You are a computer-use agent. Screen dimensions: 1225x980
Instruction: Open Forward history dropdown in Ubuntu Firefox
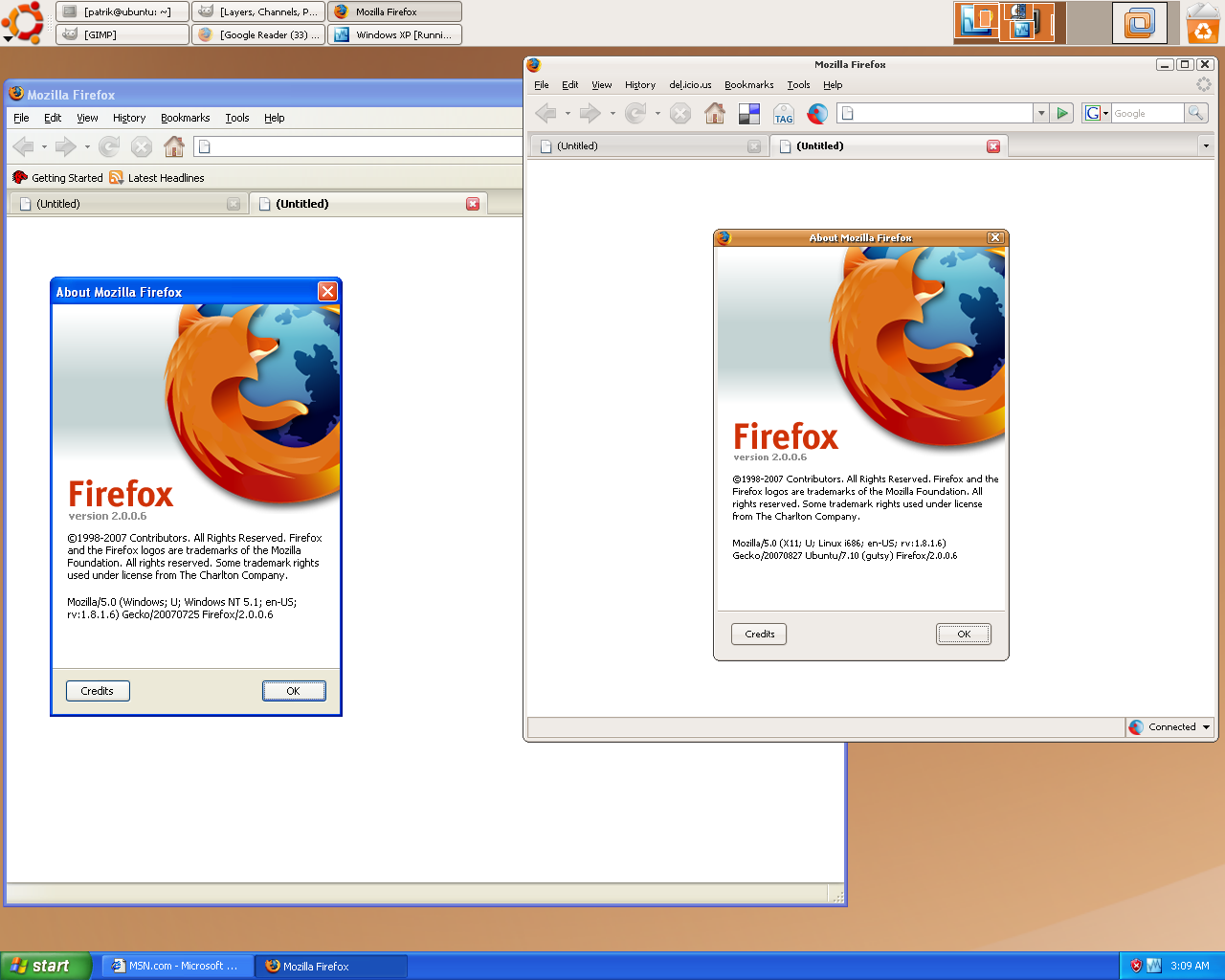click(612, 113)
